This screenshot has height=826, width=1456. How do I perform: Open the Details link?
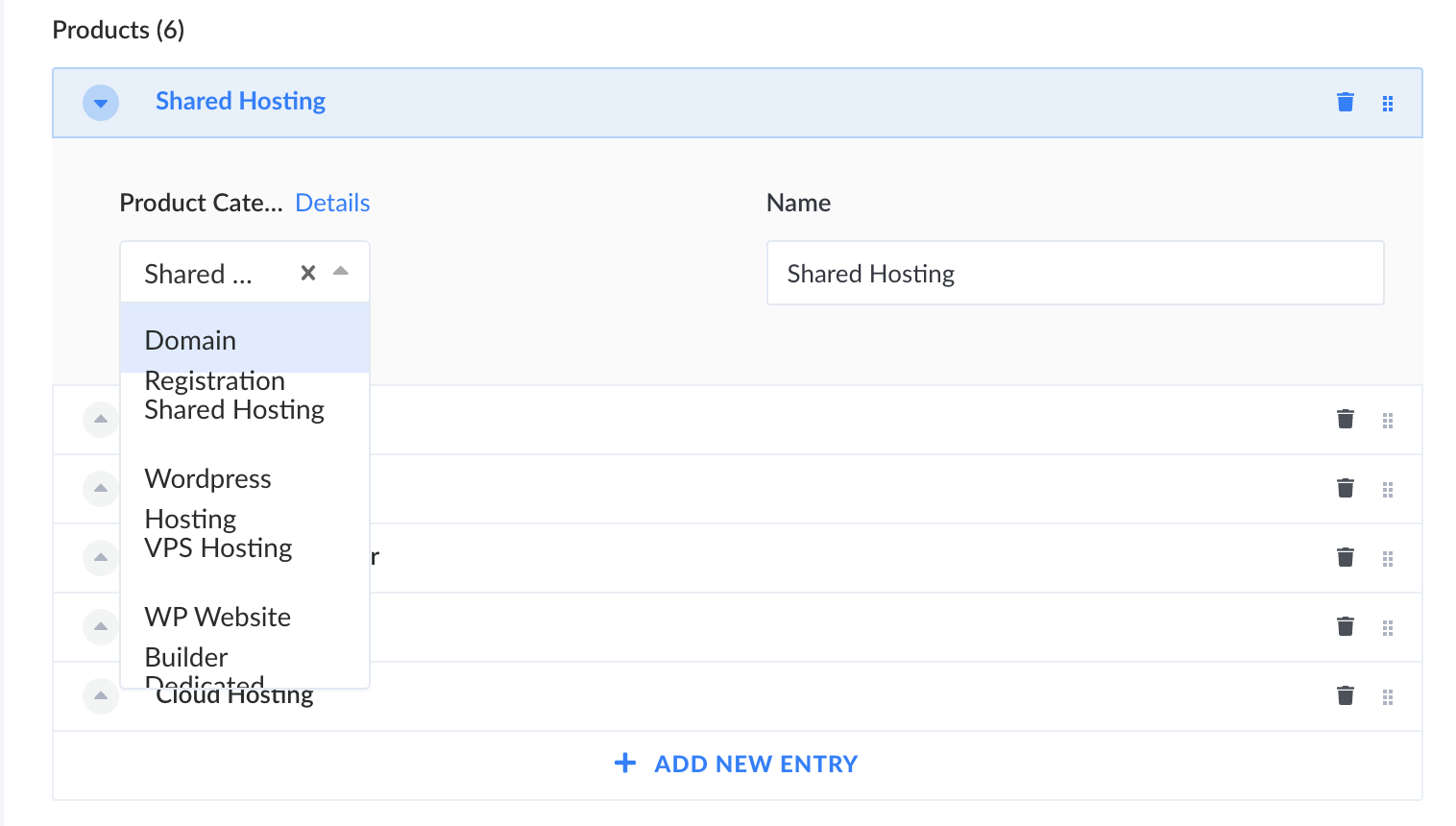click(x=332, y=203)
